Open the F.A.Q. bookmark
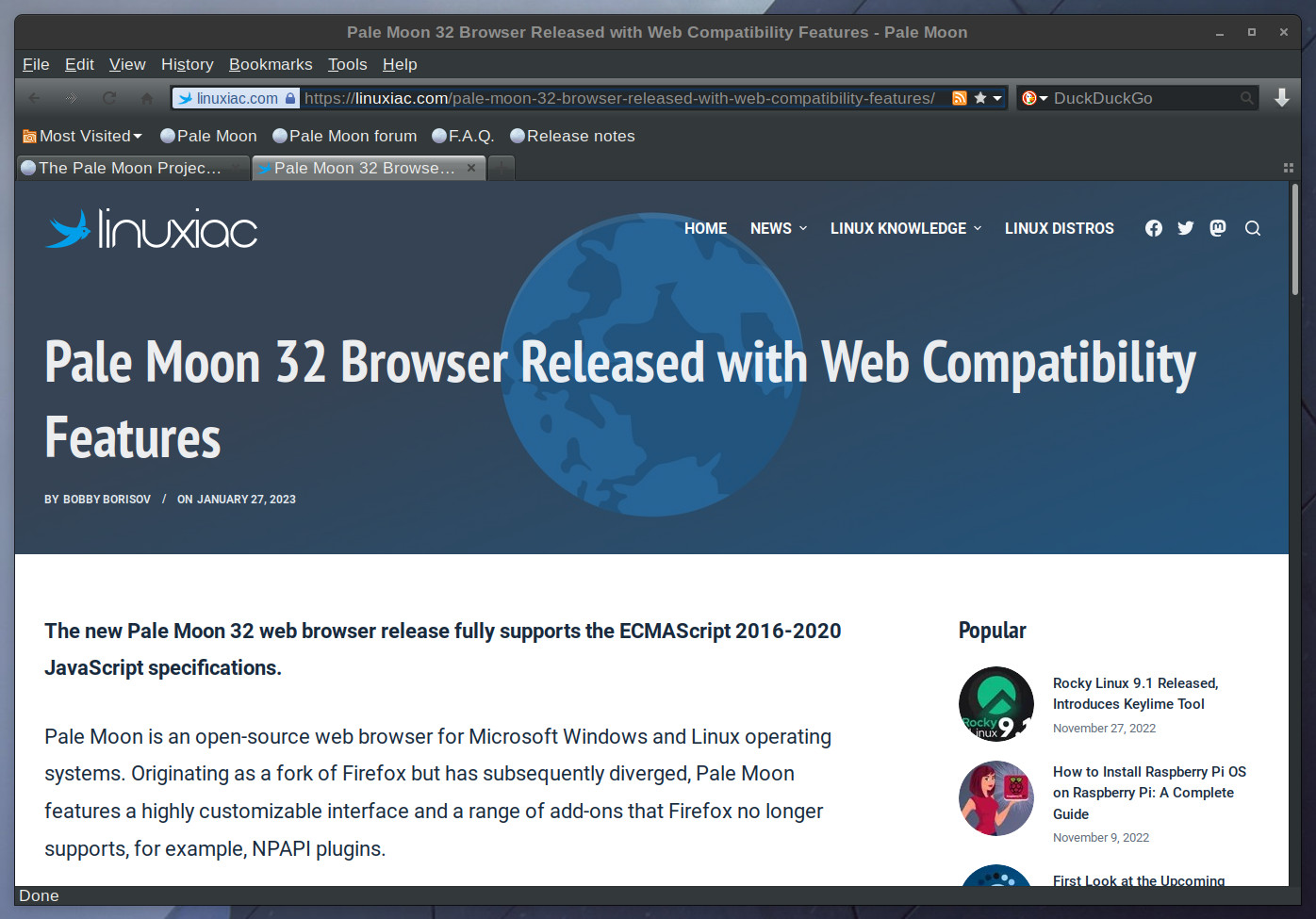Viewport: 1316px width, 919px height. pyautogui.click(x=463, y=136)
